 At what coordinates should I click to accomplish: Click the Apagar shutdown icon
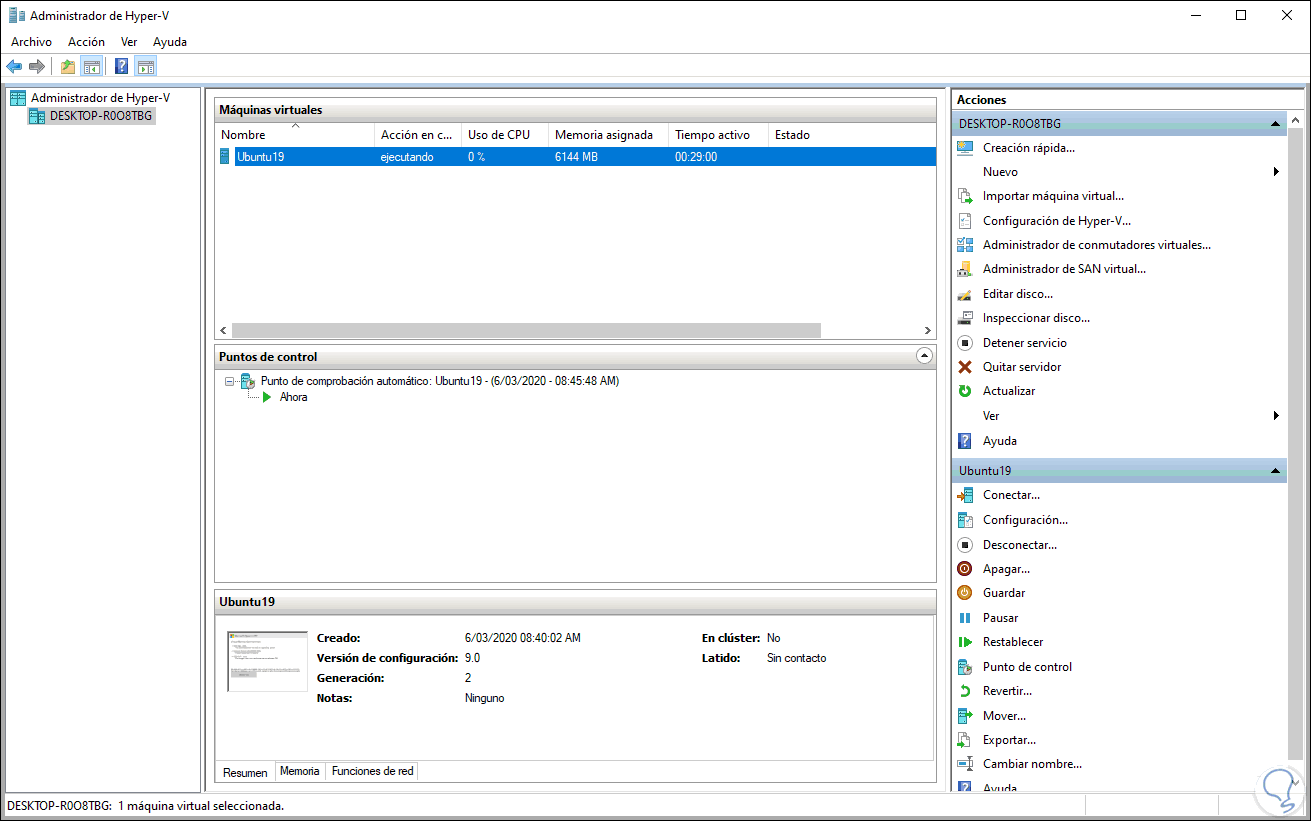tap(965, 569)
